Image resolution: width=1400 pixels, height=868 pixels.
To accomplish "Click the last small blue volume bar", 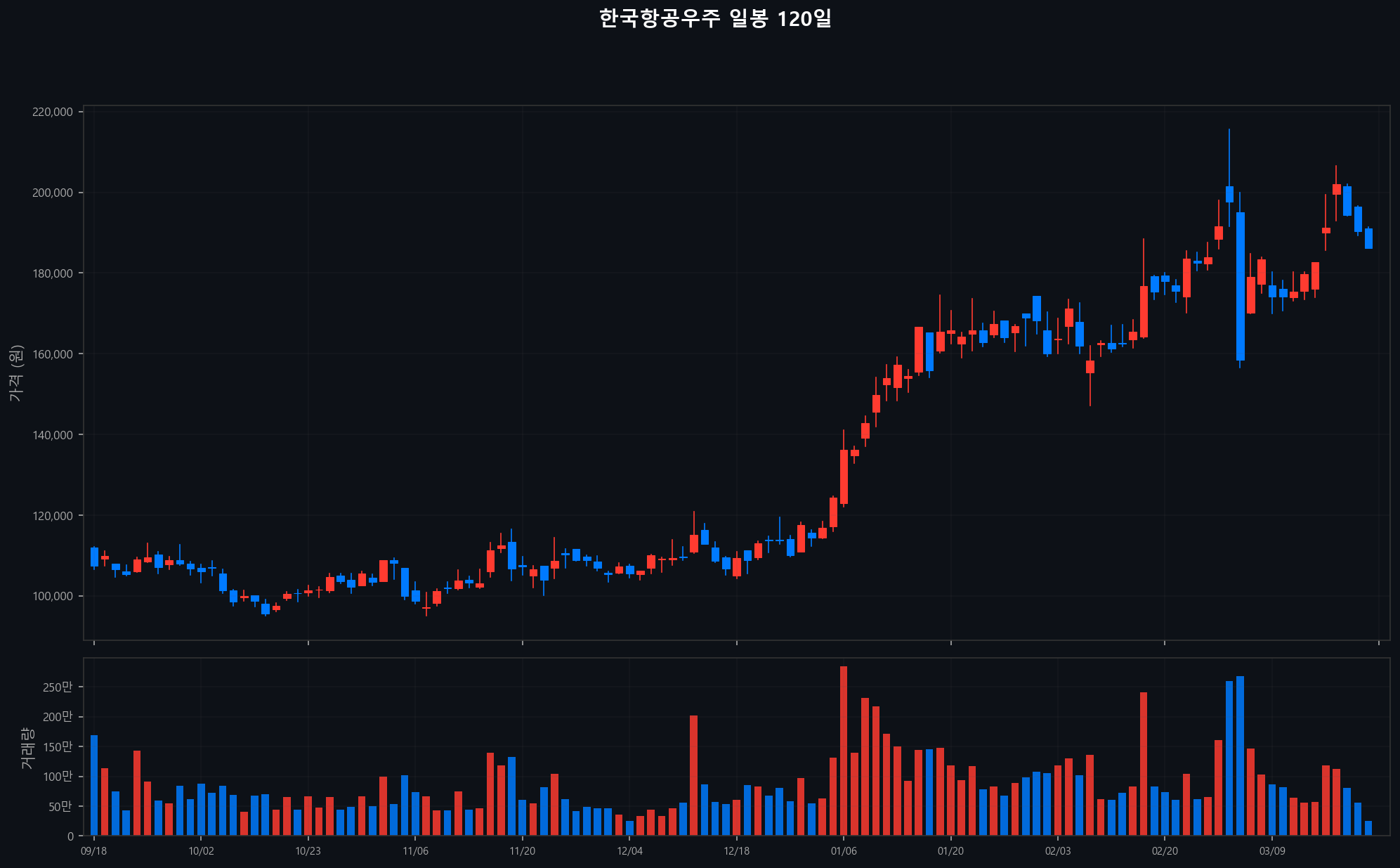I will pos(1368,828).
